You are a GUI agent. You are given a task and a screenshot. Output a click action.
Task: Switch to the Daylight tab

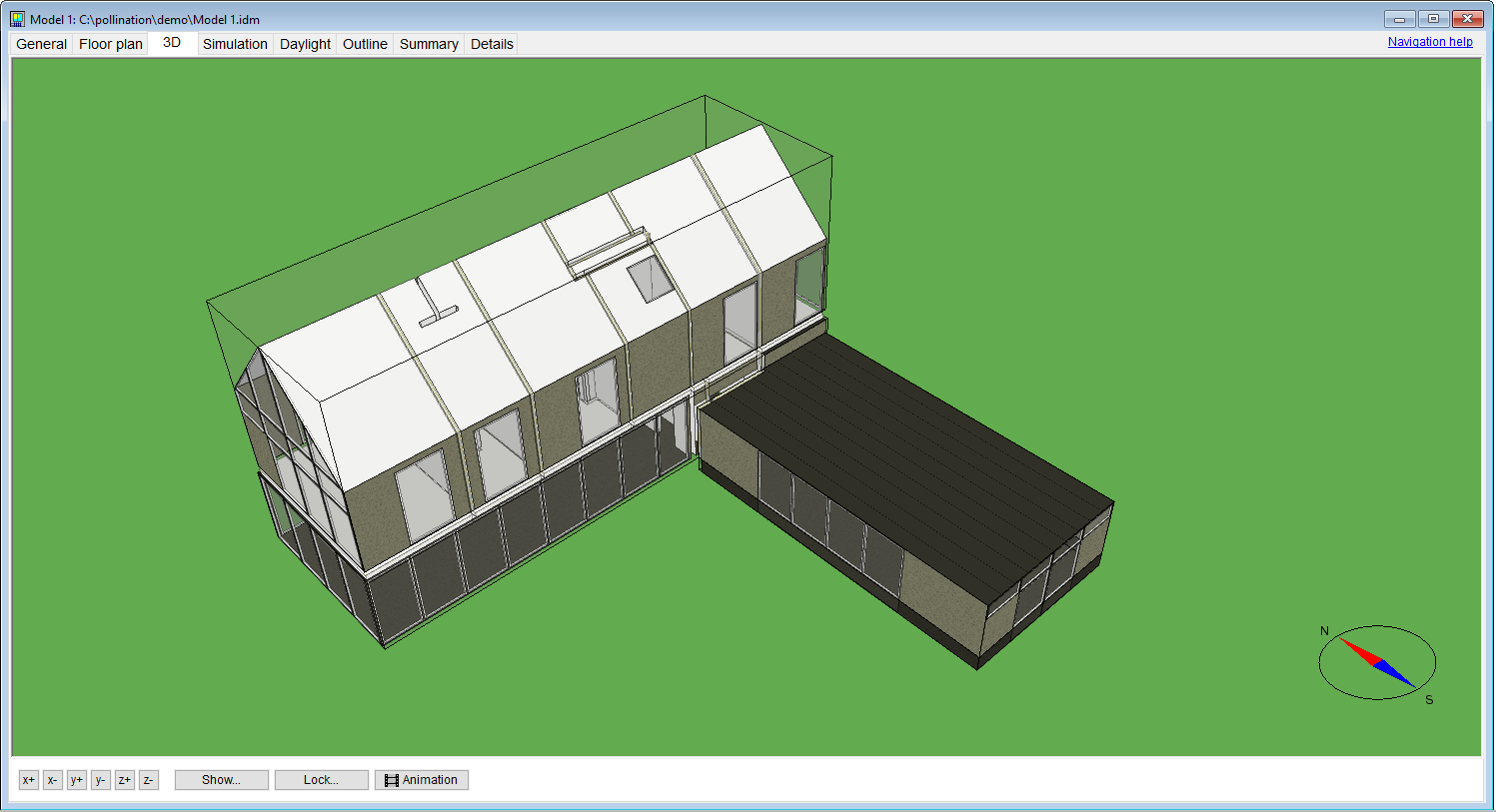coord(305,44)
